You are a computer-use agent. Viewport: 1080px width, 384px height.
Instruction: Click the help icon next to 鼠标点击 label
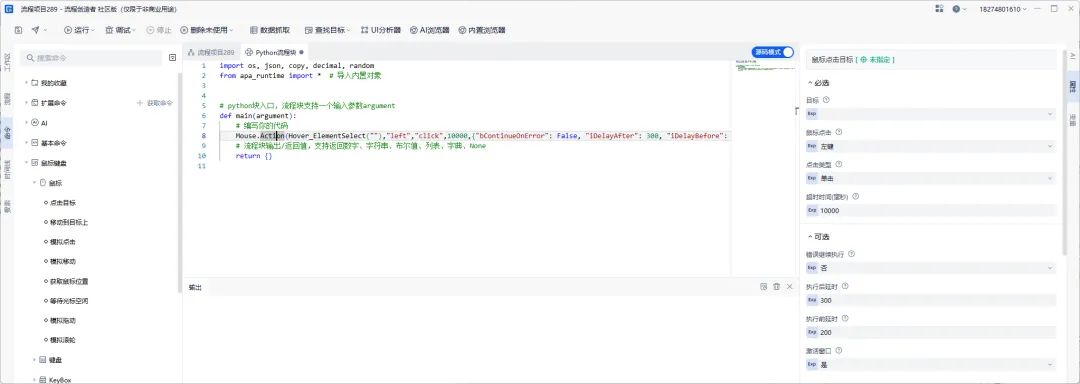pyautogui.click(x=839, y=131)
